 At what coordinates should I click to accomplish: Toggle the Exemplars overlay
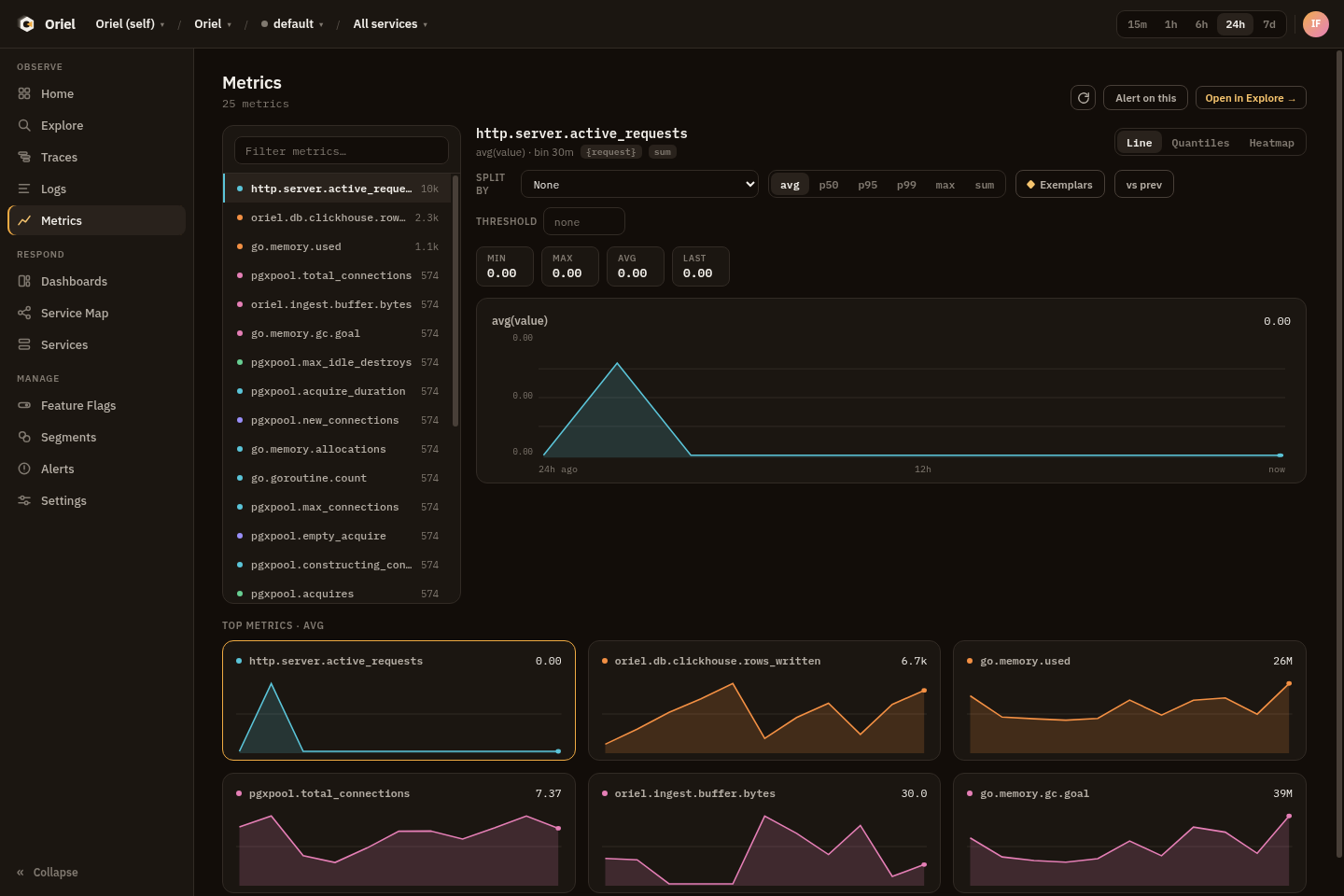coord(1059,184)
